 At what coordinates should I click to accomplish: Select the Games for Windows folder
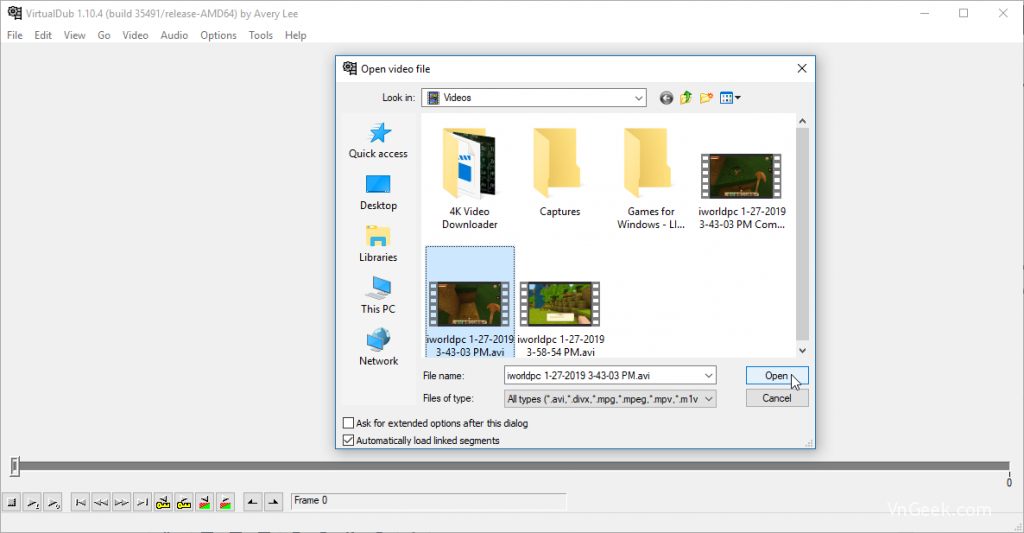click(650, 178)
